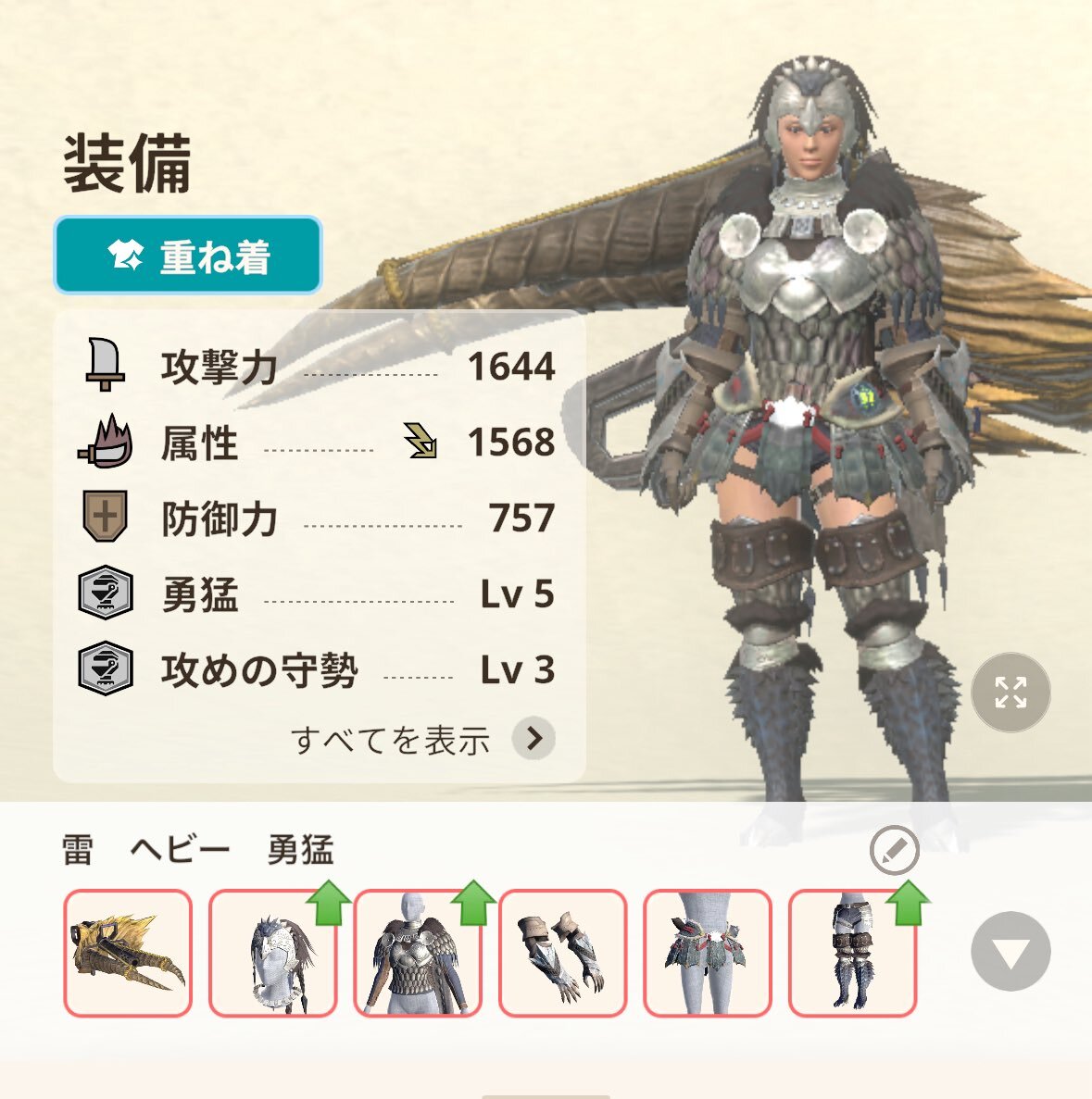Select the leg greaves slot
Screen dimensions: 1092x1099
pyautogui.click(x=853, y=953)
